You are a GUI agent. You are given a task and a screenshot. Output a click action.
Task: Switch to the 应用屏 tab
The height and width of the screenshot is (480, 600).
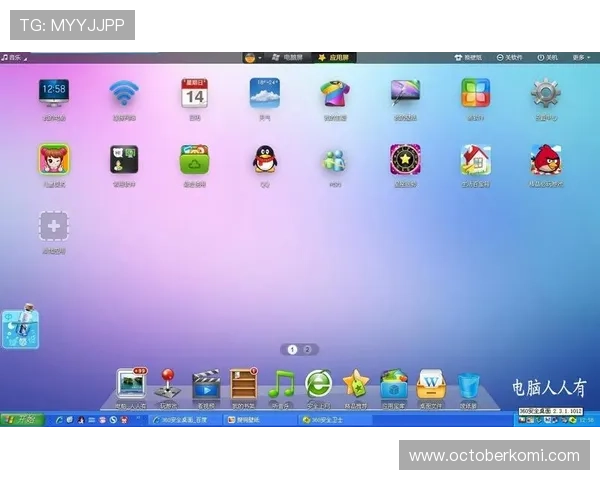coord(334,57)
